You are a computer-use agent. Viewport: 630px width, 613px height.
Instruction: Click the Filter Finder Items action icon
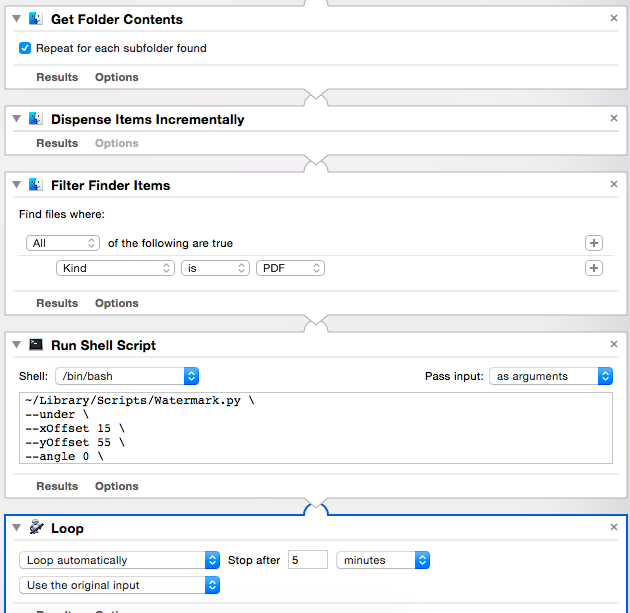(x=37, y=185)
